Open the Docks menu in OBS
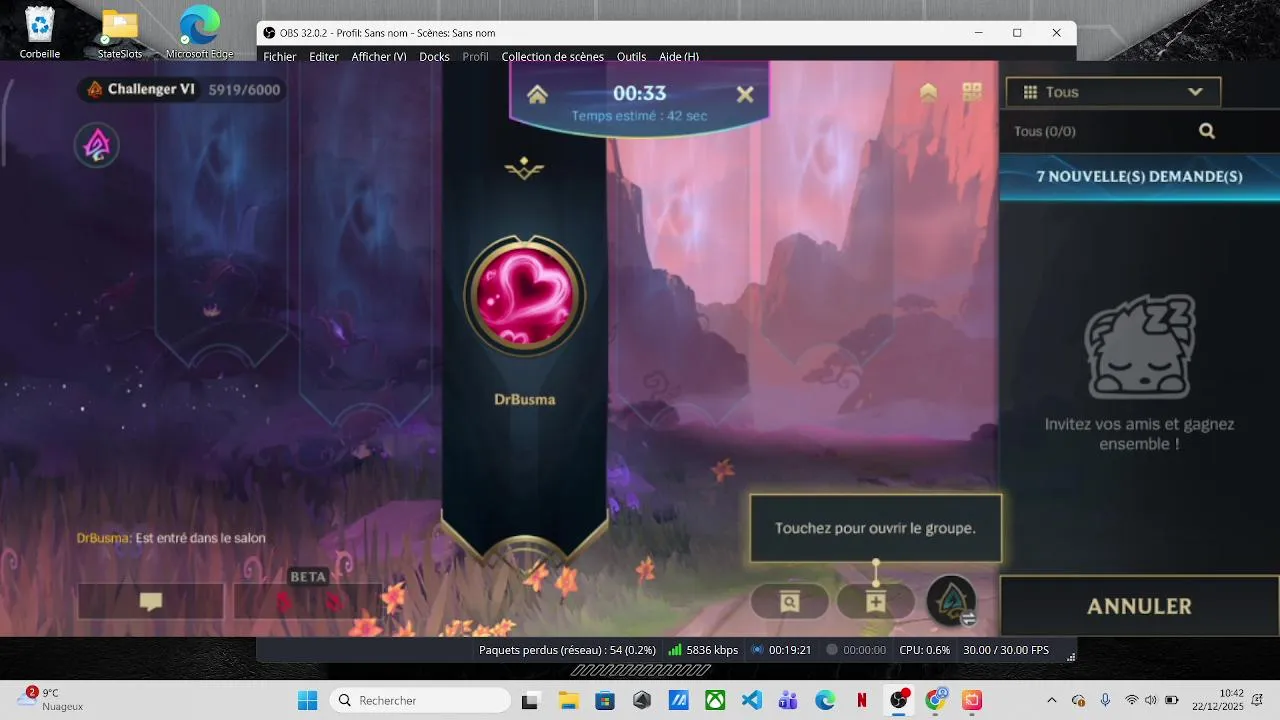1280x720 pixels. click(434, 57)
